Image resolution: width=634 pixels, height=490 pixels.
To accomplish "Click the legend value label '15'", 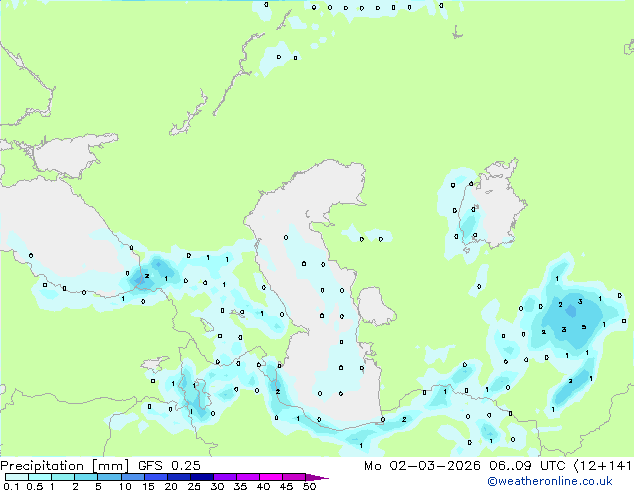I will click(x=148, y=486).
